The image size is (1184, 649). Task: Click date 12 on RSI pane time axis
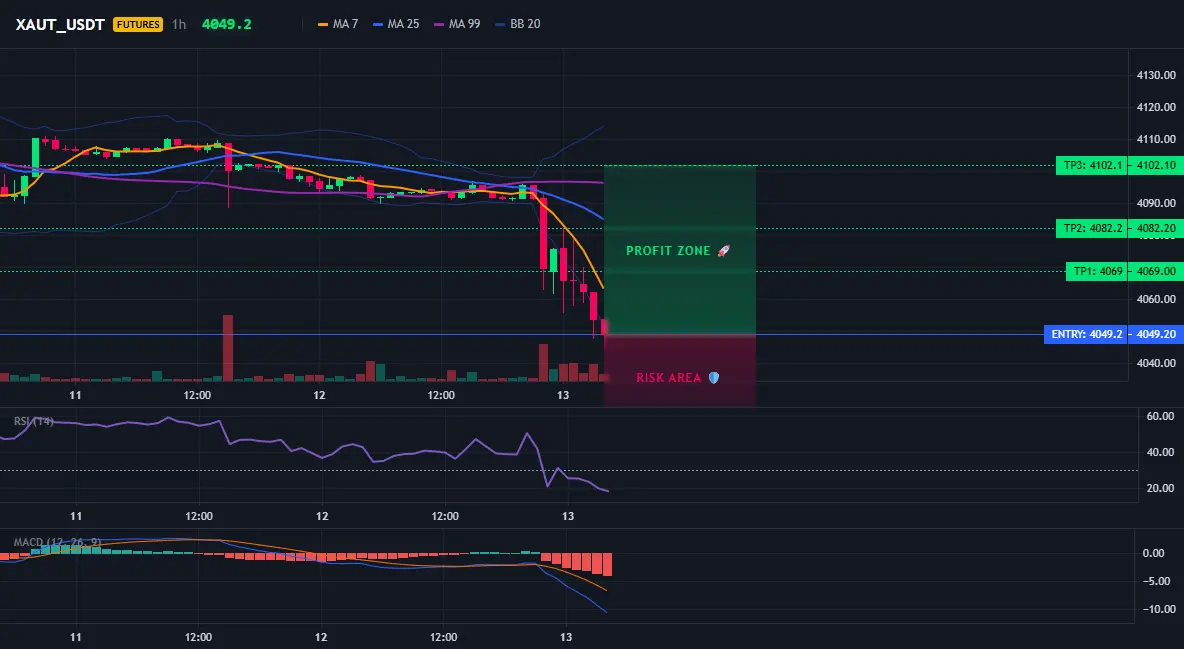click(x=322, y=516)
